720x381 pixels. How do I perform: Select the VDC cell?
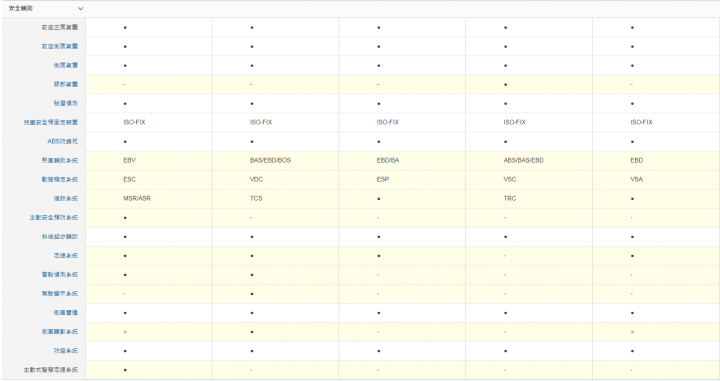(256, 179)
